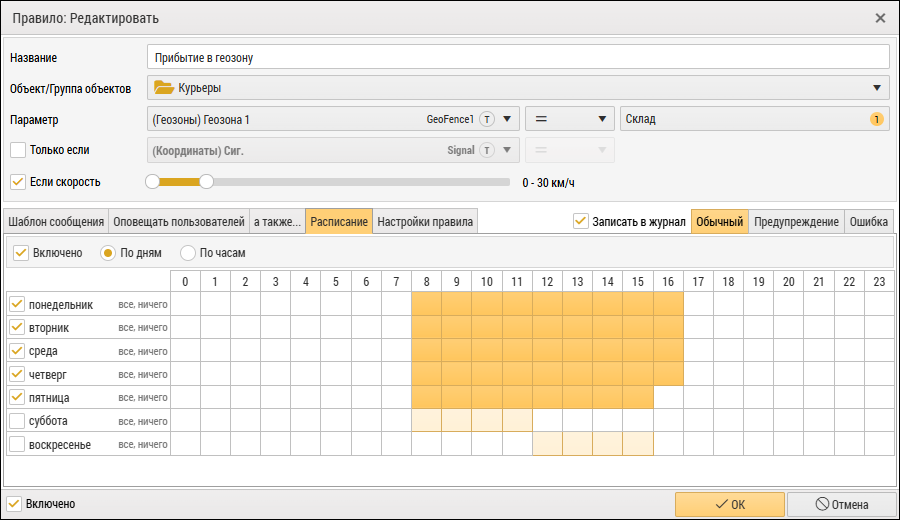900x520 pixels.
Task: Click the orange badge in the Склад field
Action: tap(877, 120)
